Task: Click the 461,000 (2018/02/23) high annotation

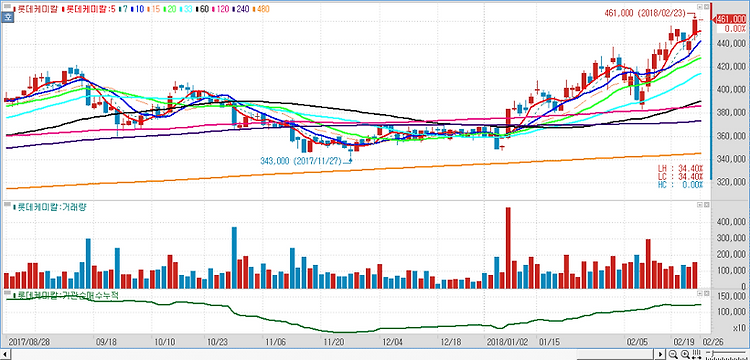Action: coord(644,14)
